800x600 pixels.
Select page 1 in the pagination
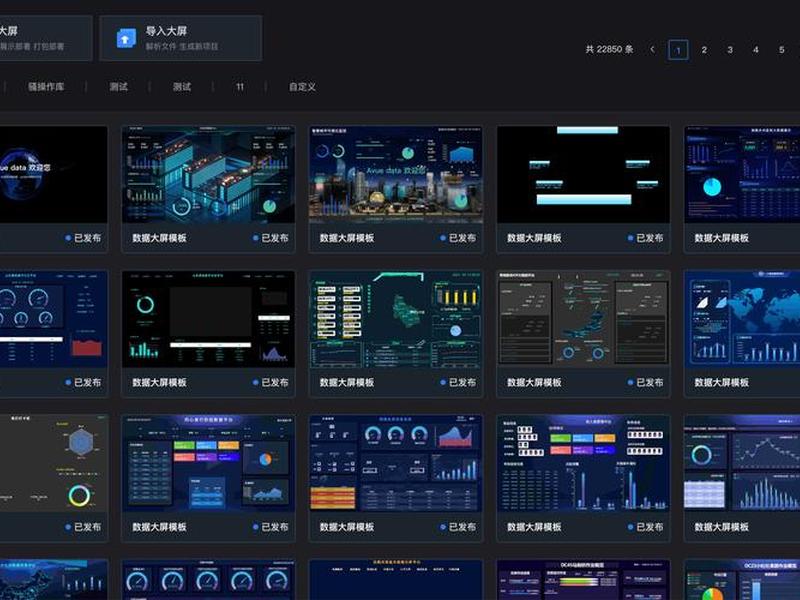click(x=678, y=50)
